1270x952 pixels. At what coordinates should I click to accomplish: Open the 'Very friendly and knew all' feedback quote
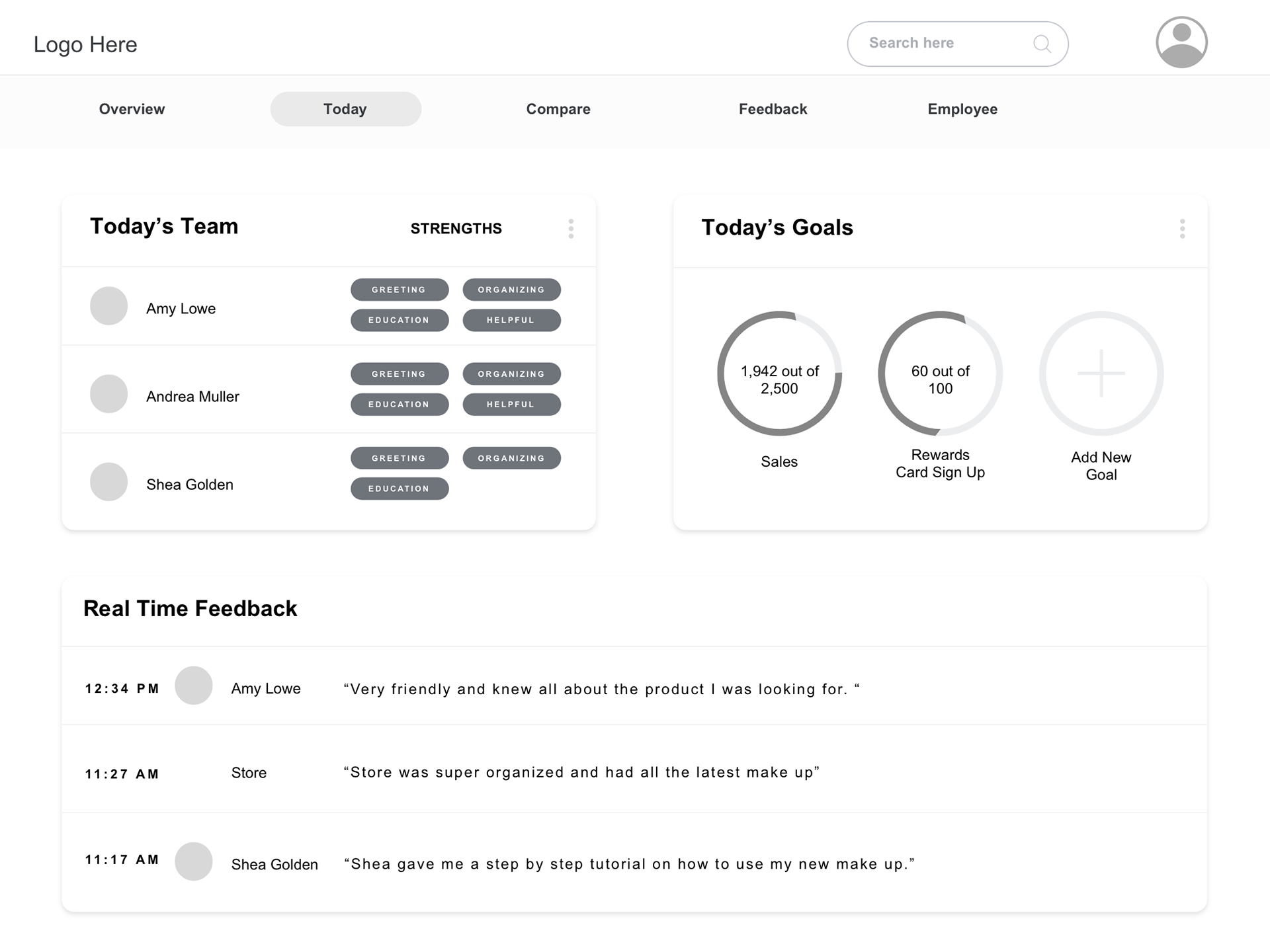click(x=602, y=689)
